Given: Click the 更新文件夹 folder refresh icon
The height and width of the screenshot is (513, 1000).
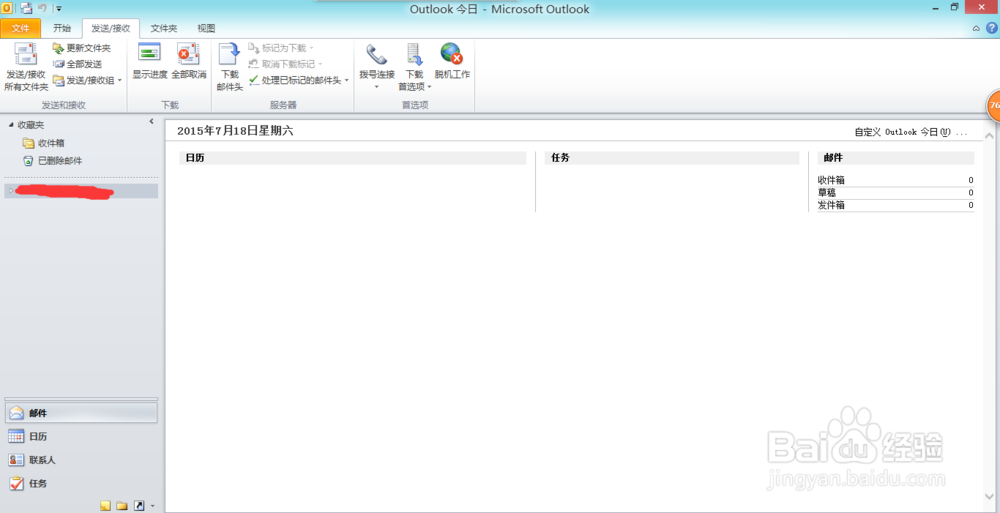Looking at the screenshot, I should click(58, 48).
